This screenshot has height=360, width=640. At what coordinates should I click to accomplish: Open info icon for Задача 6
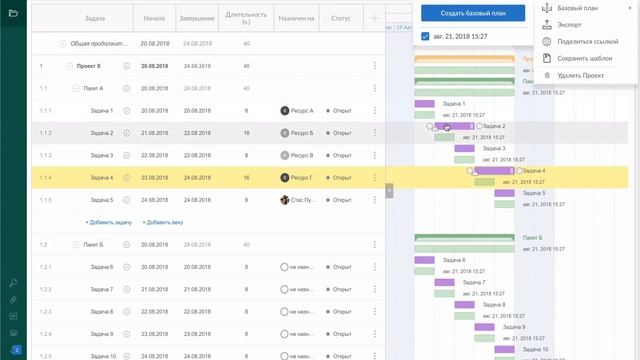pyautogui.click(x=127, y=267)
